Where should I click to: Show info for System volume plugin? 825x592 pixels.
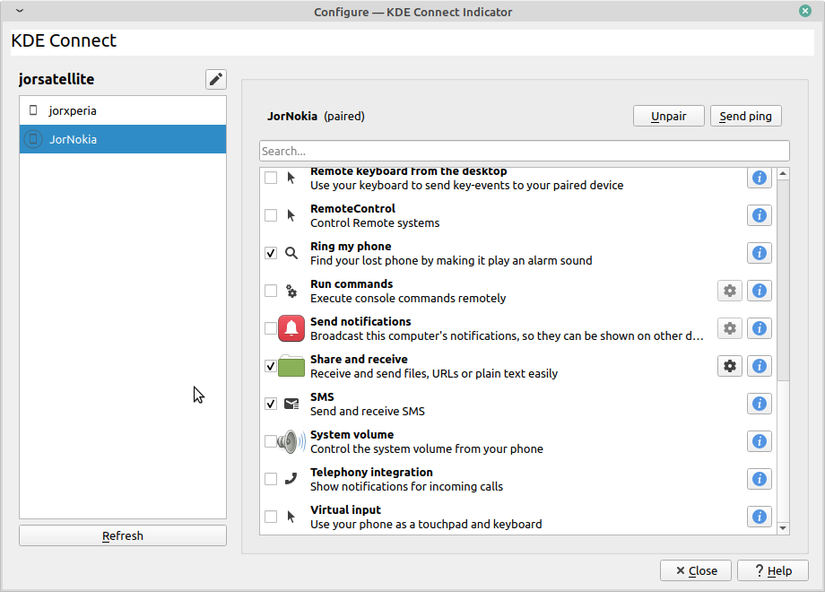[x=759, y=441]
